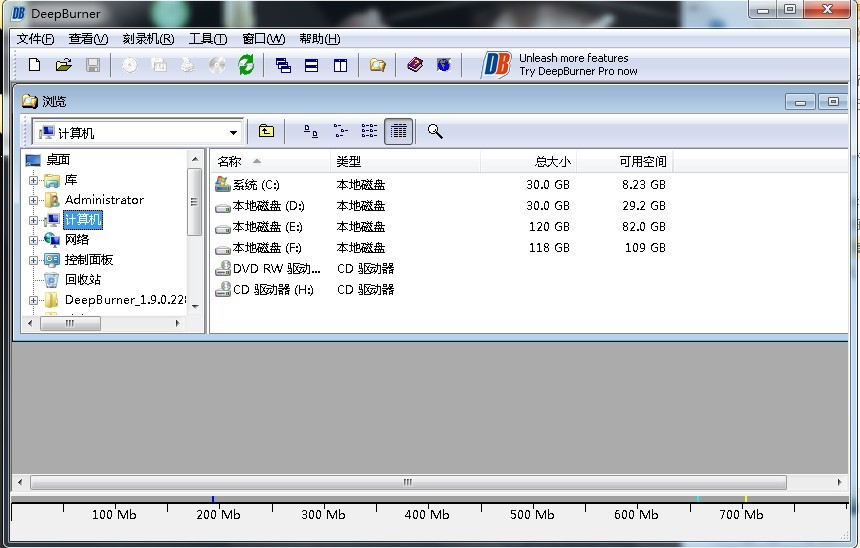Viewport: 860px width, 548px height.
Task: Switch to list view mode
Action: 369,131
